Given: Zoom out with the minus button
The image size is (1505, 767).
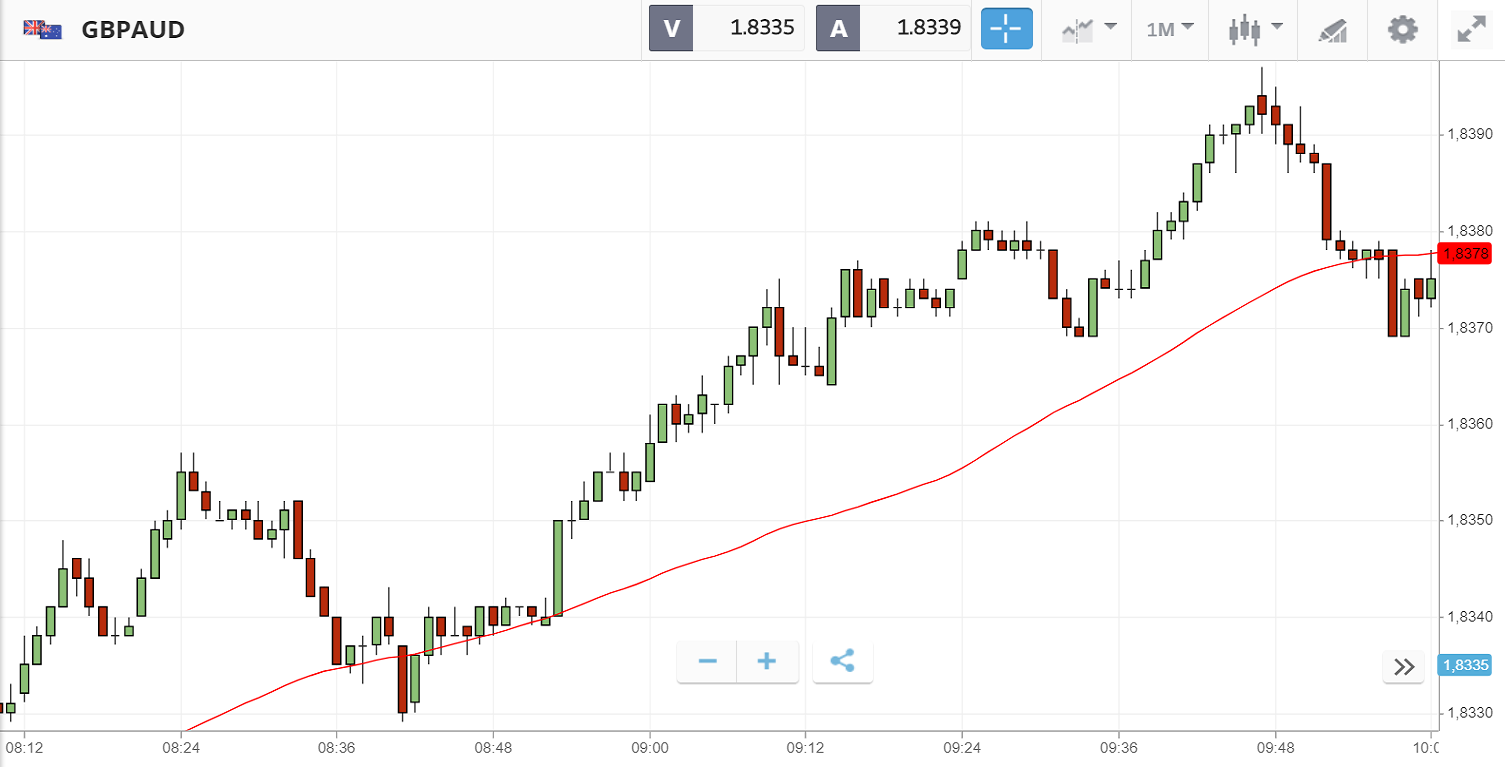Looking at the screenshot, I should pos(708,662).
